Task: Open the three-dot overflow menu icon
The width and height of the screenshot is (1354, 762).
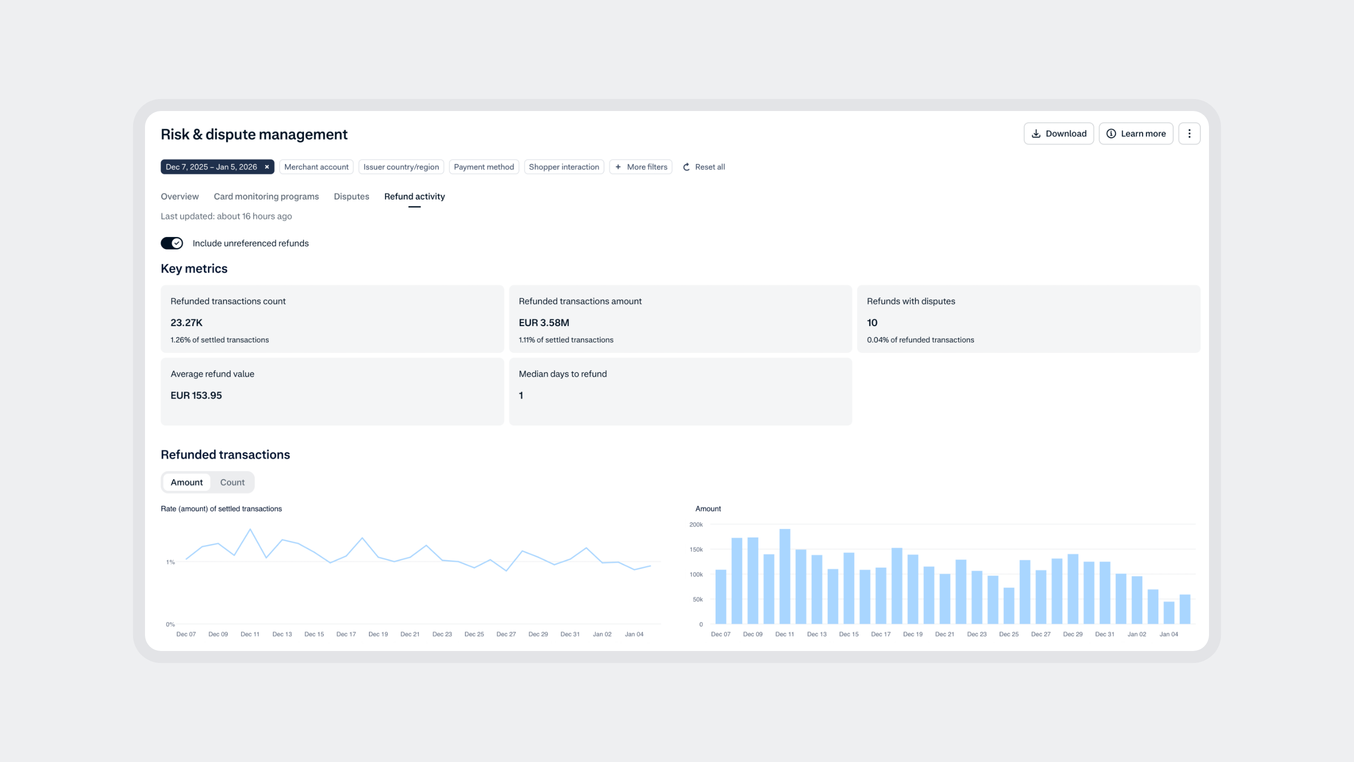Action: (x=1189, y=132)
